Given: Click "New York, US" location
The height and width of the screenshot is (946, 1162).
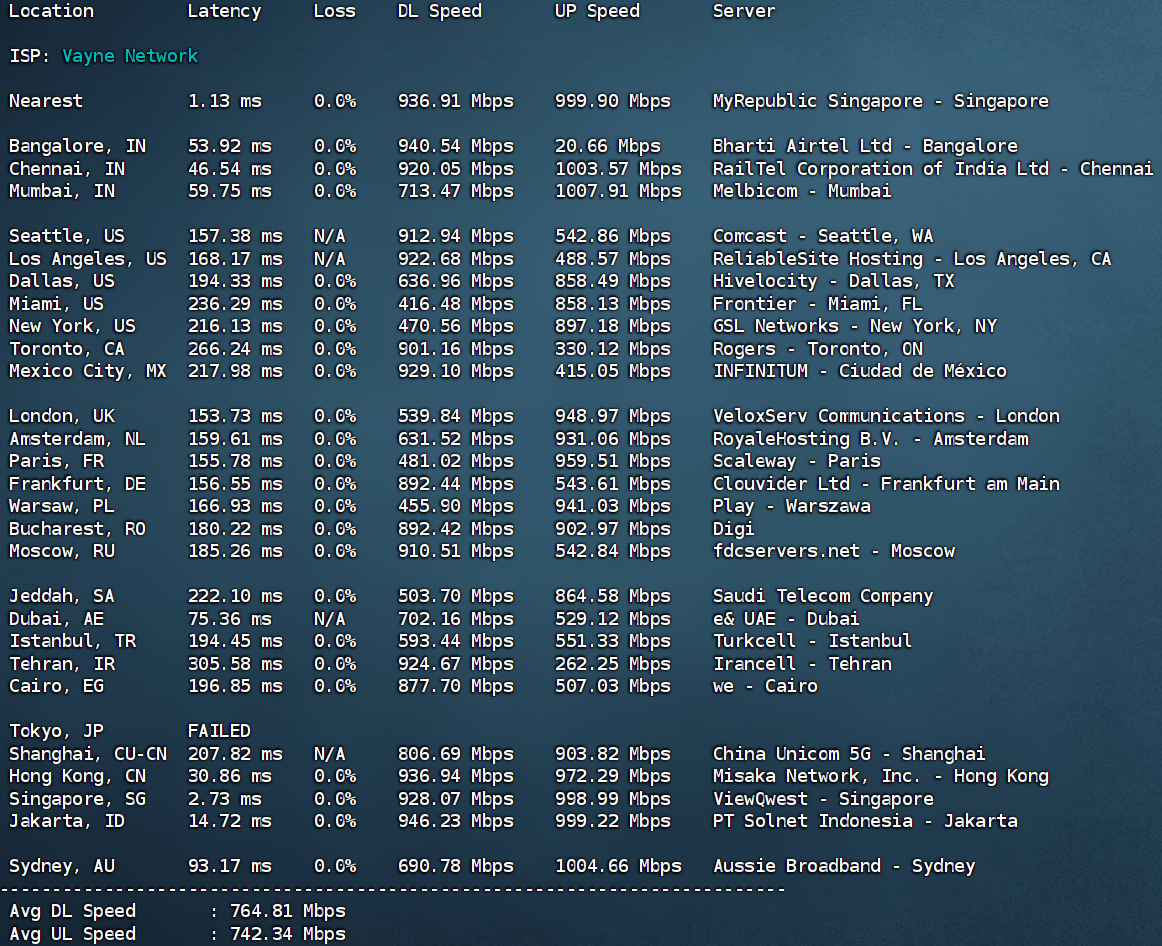Looking at the screenshot, I should [x=72, y=326].
